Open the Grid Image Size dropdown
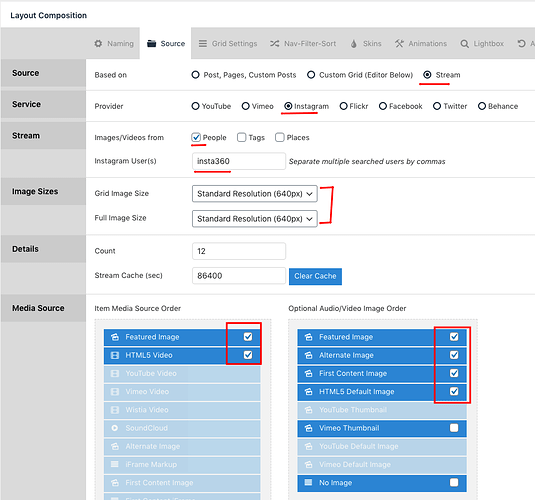 coord(255,194)
